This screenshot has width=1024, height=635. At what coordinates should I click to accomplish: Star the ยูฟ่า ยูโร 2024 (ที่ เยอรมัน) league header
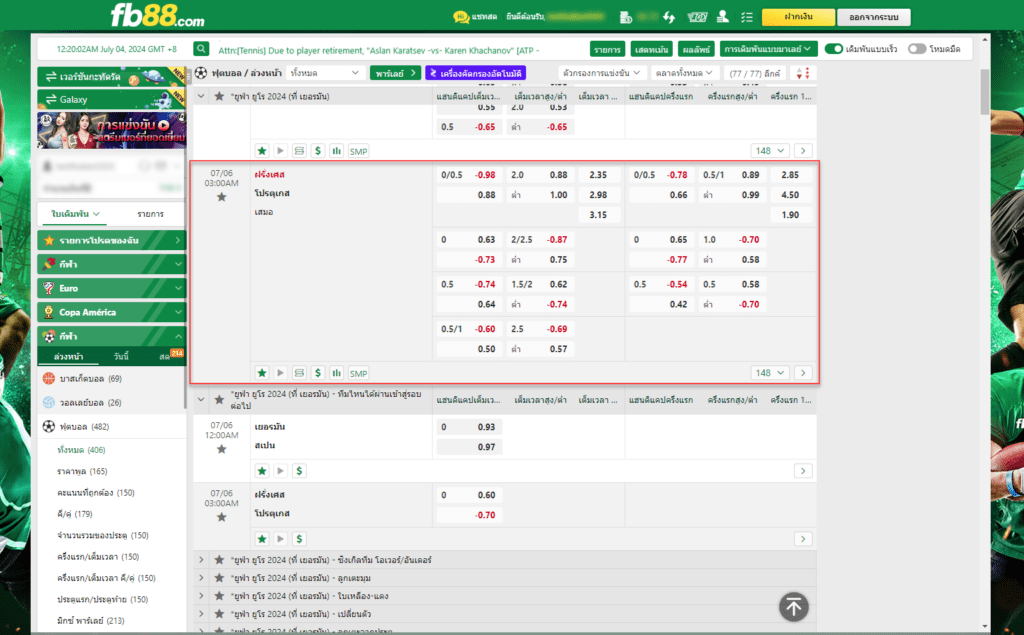(x=219, y=96)
